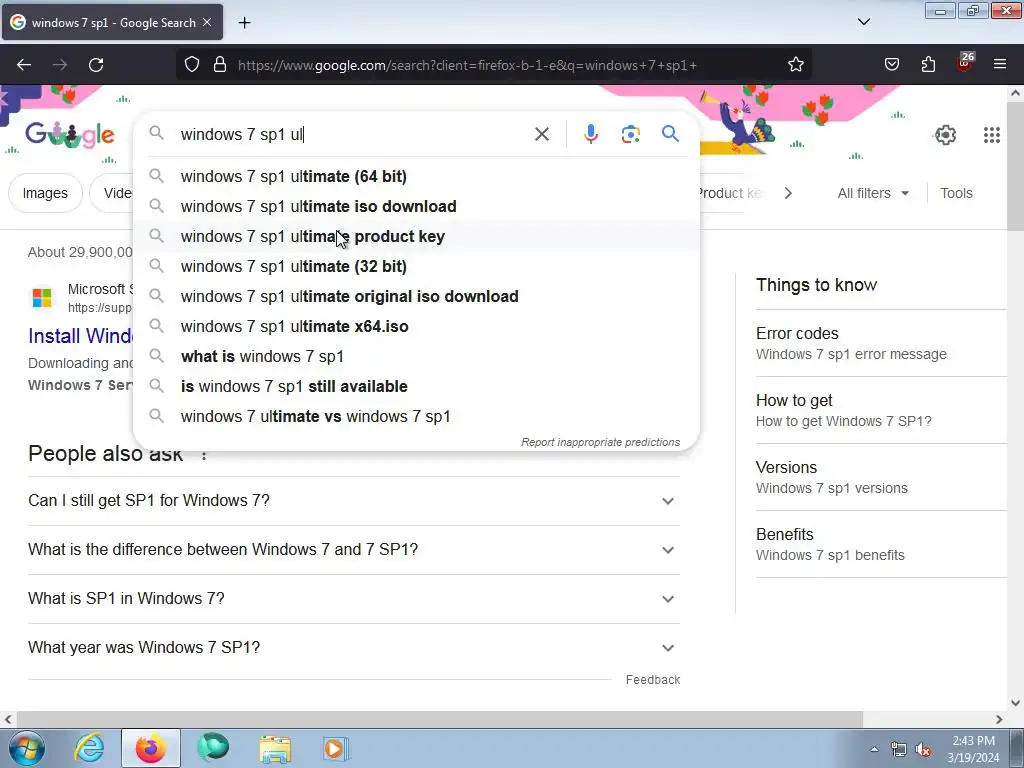Open the taskbar clock showing 2:43 PM
1024x768 pixels.
coord(973,749)
